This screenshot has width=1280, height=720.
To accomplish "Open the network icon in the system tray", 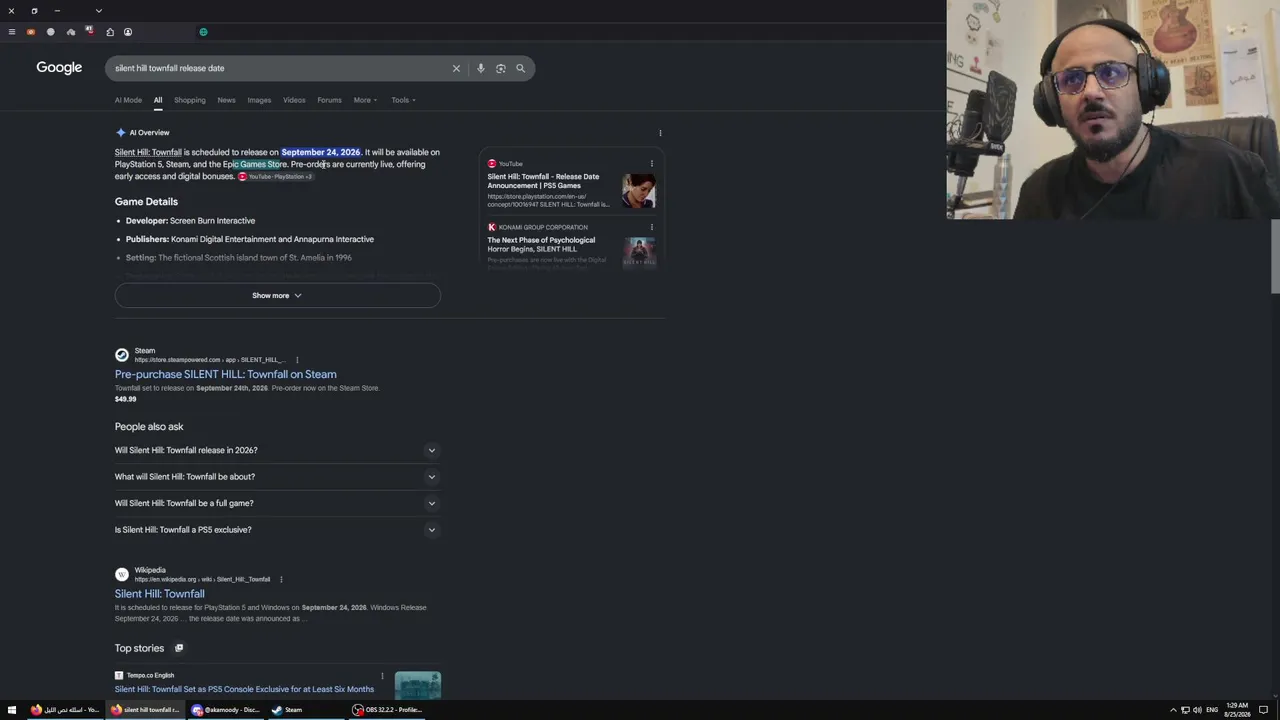I will pyautogui.click(x=1185, y=710).
